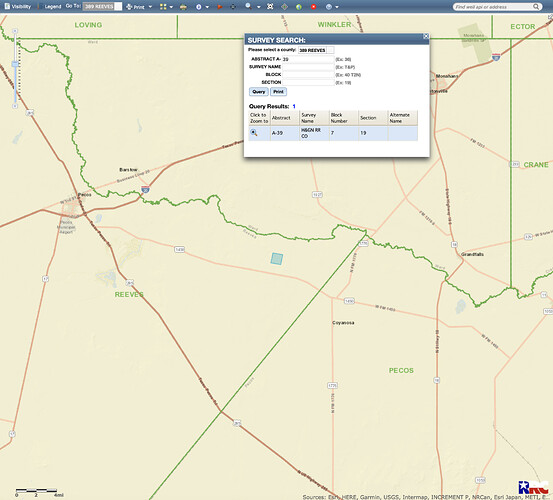Image resolution: width=553 pixels, height=500 pixels.
Task: Click the Print tool in toolbar
Action: pos(135,7)
